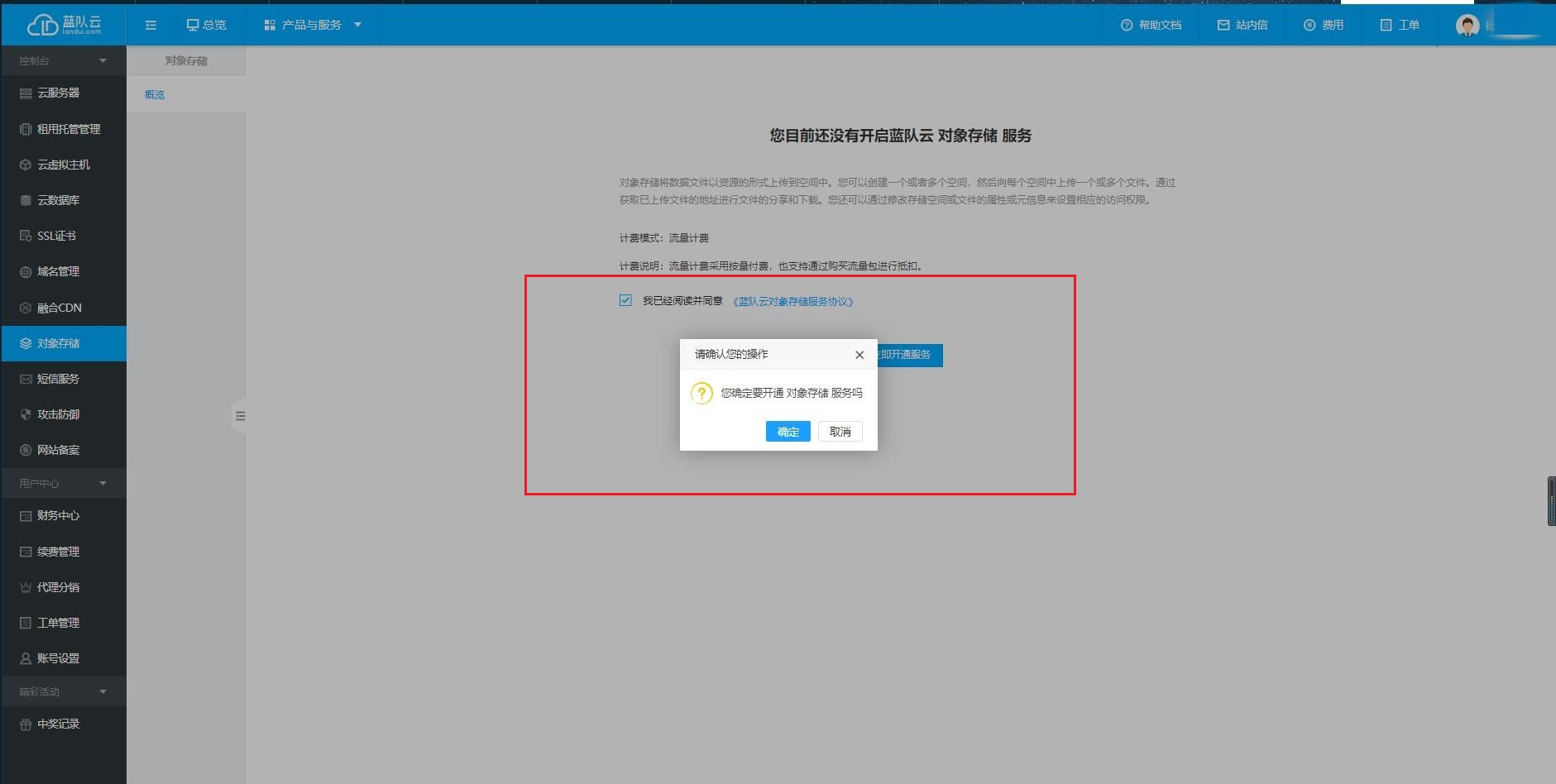Viewport: 1556px width, 784px height.
Task: Uncheck the service agreement checkbox
Action: coord(625,300)
